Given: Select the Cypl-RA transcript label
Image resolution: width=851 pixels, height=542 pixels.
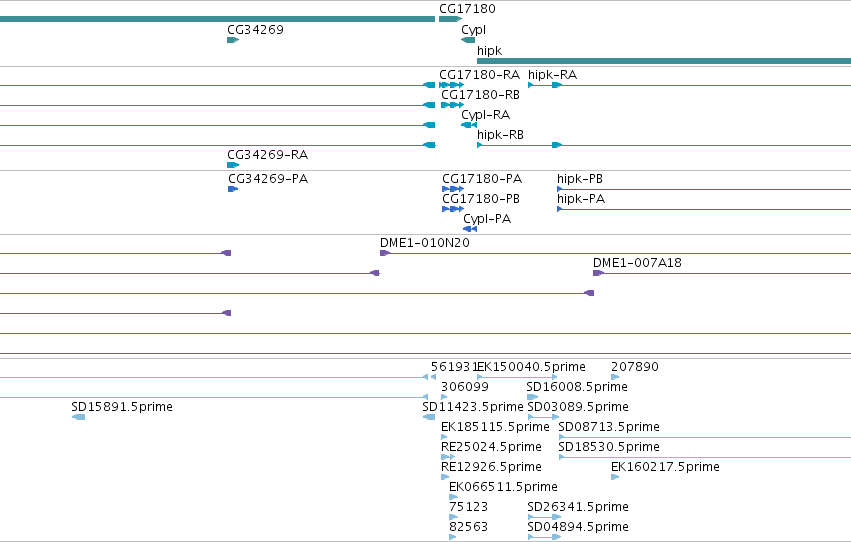Looking at the screenshot, I should [485, 115].
